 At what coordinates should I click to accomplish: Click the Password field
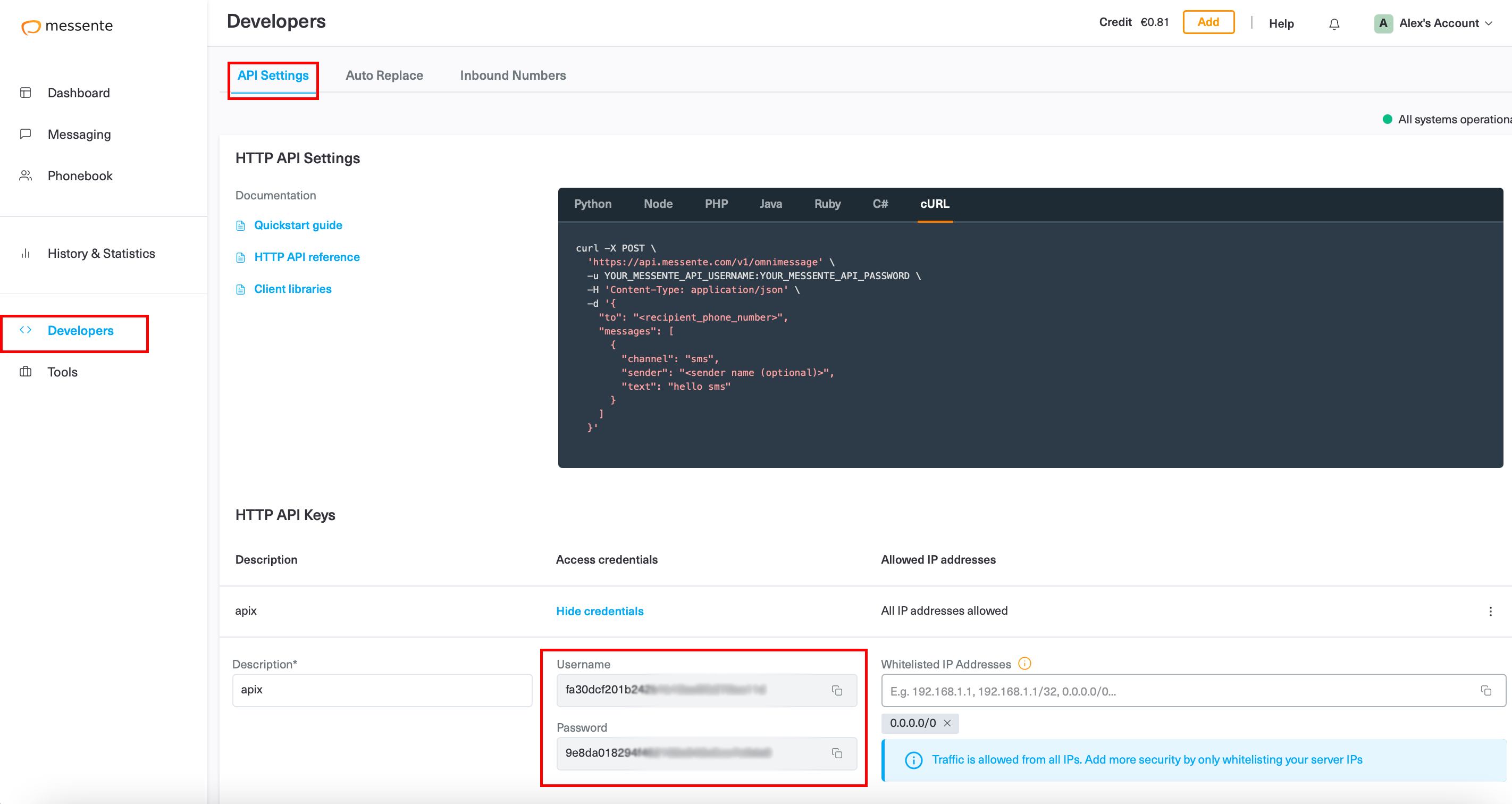707,753
